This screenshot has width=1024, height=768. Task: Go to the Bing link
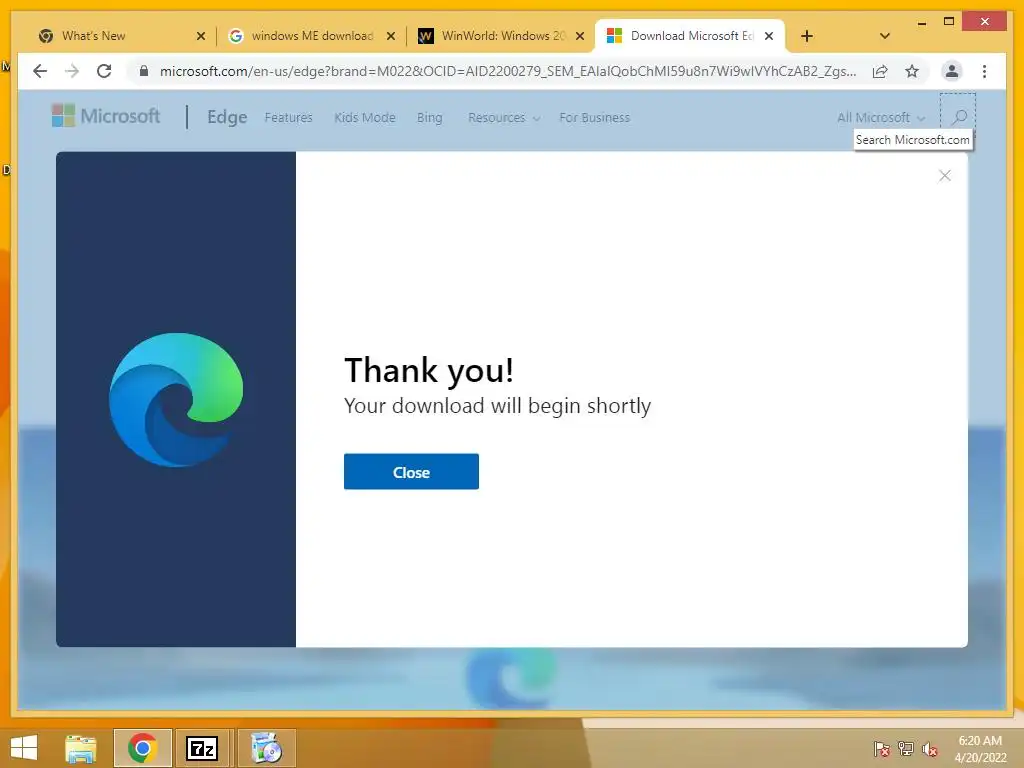[x=429, y=118]
